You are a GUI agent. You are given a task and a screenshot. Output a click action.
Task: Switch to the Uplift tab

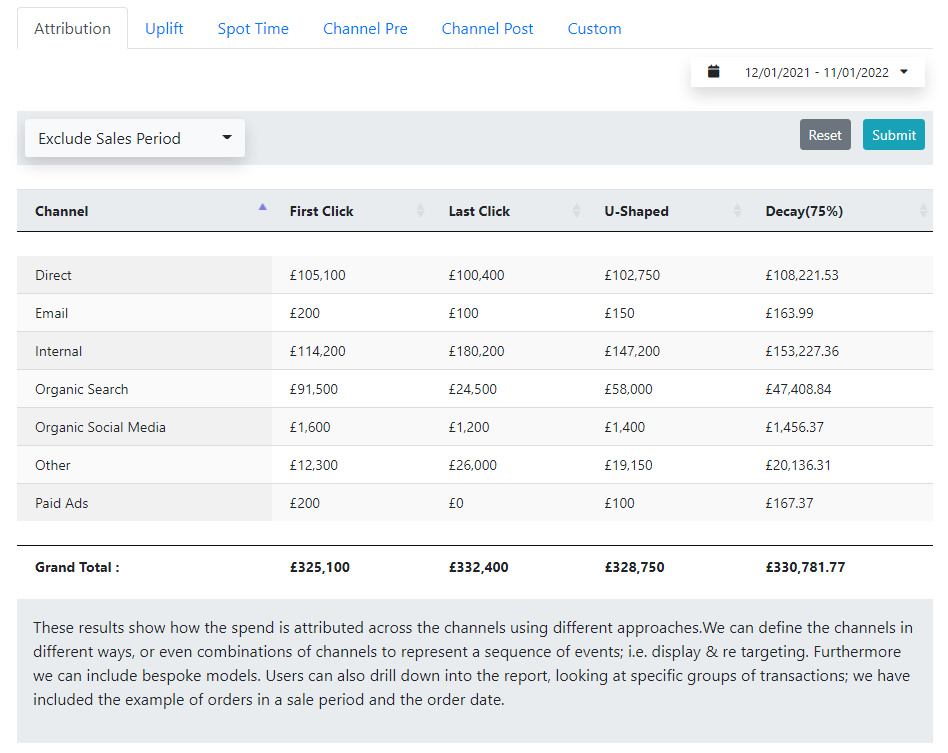click(164, 28)
